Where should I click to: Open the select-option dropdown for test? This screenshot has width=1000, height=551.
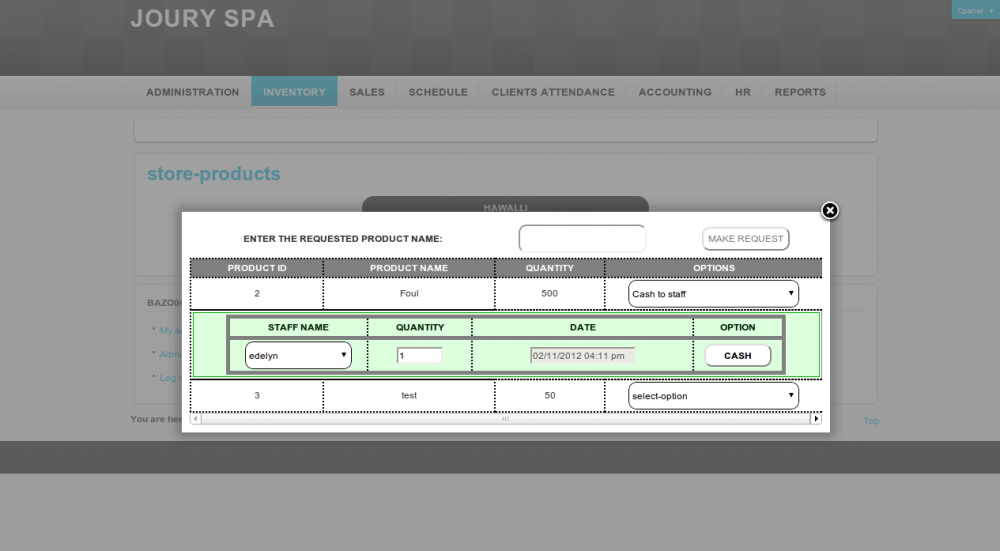[713, 395]
